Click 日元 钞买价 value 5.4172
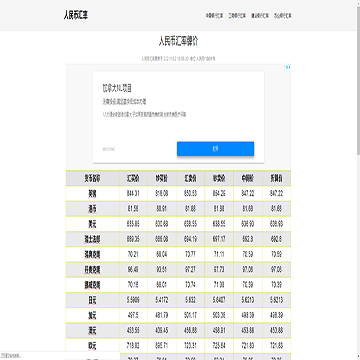Screen dimensions: 360x360 162,300
